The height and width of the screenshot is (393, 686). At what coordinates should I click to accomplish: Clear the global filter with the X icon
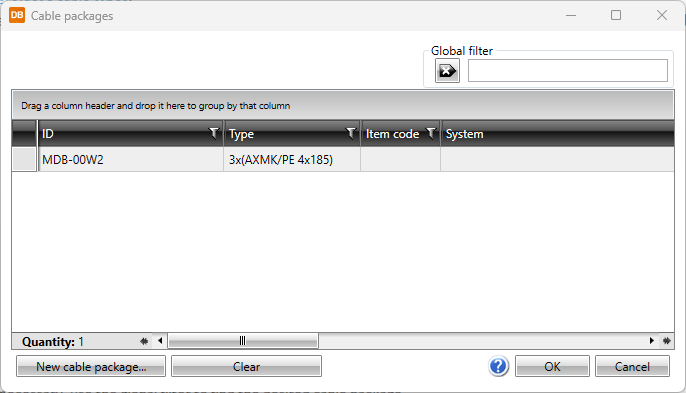[x=447, y=70]
